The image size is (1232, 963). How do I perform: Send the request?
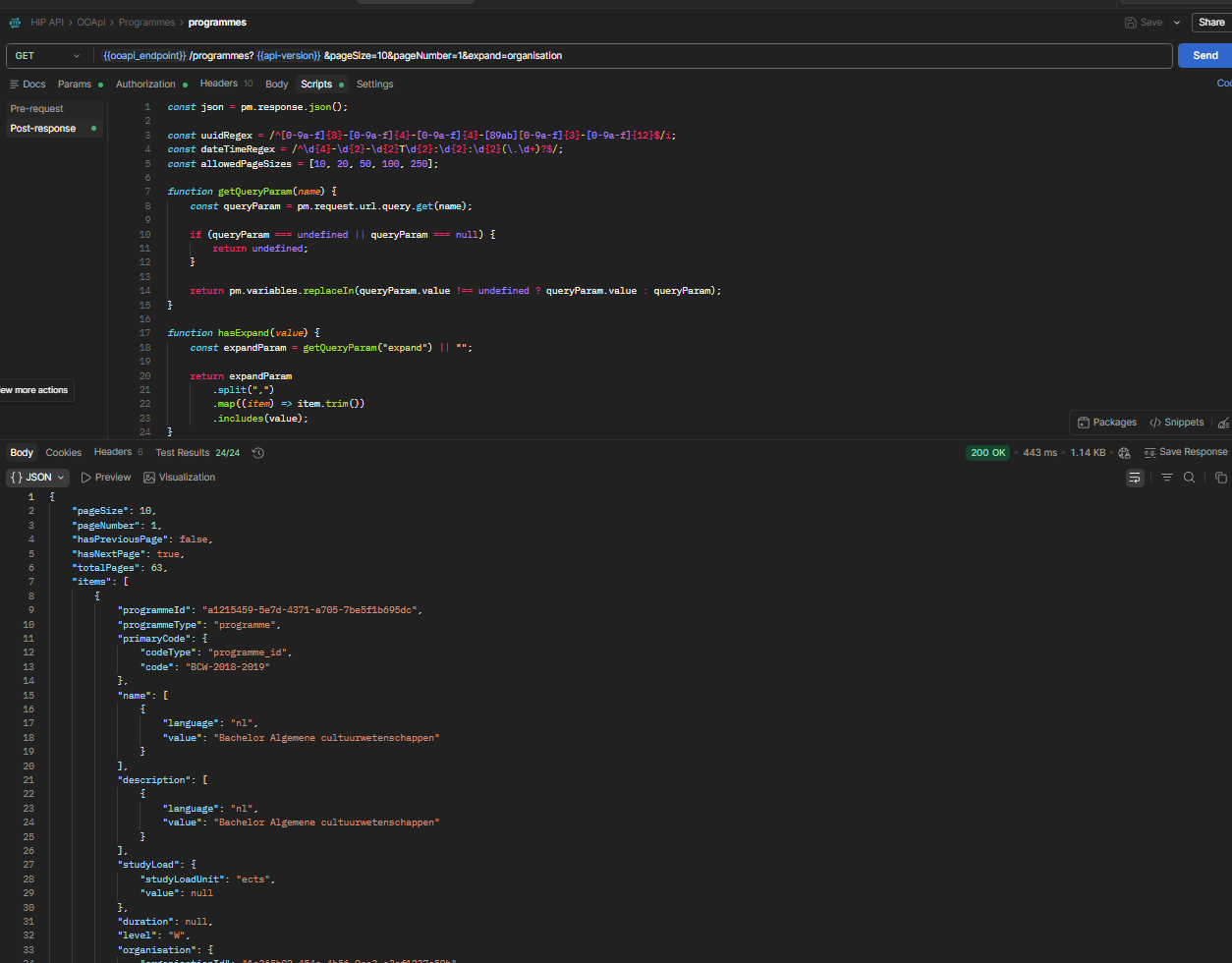(1205, 56)
